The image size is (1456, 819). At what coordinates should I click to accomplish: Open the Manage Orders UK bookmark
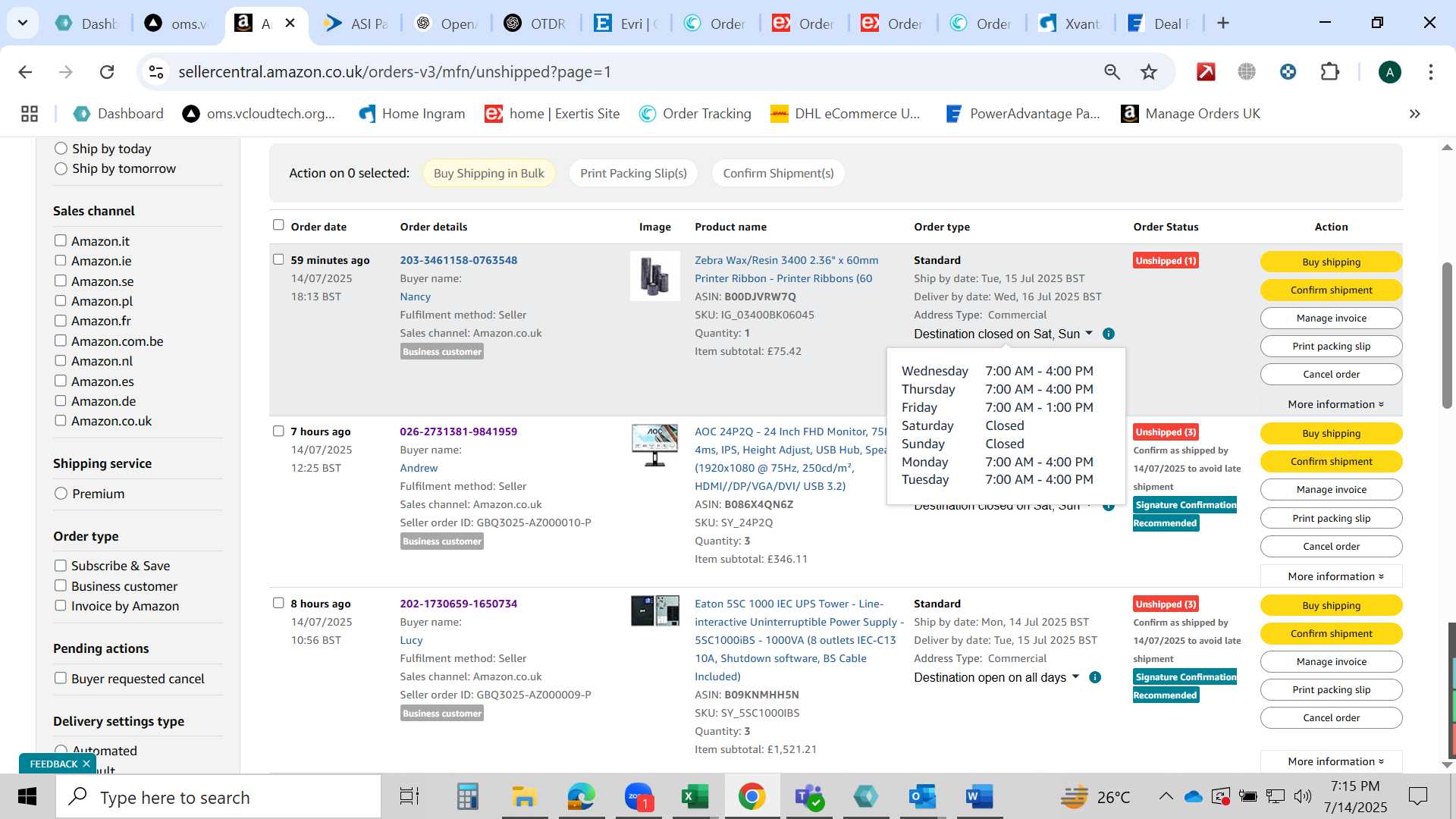[x=1191, y=114]
